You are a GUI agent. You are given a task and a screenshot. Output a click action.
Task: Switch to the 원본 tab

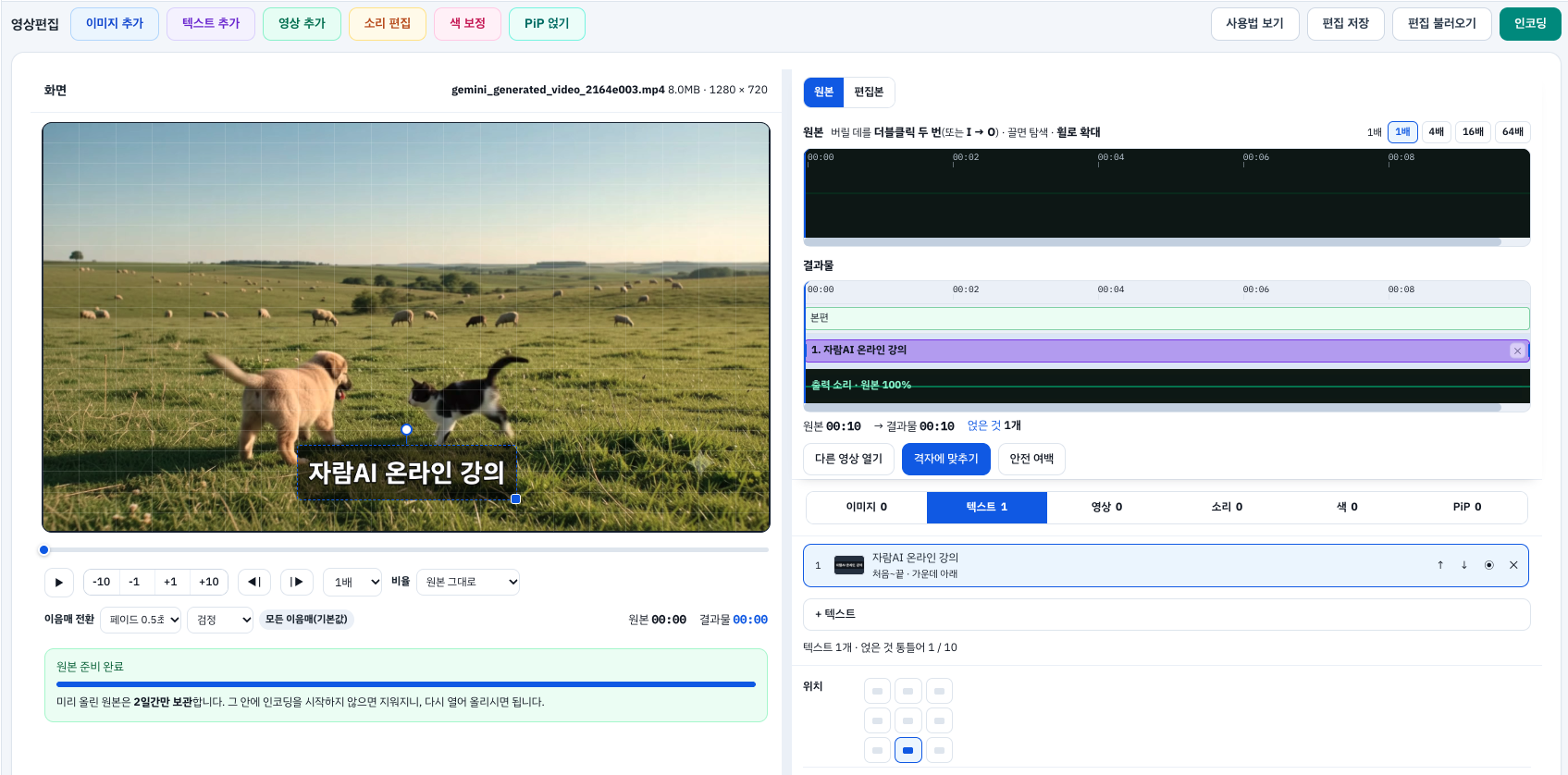point(823,92)
